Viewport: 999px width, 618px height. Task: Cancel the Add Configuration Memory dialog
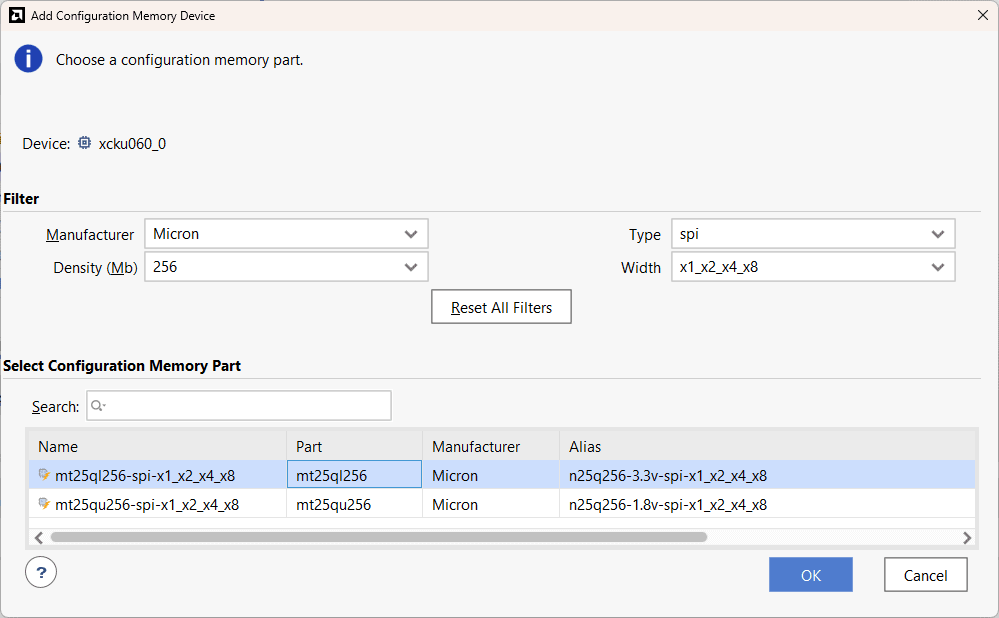925,575
